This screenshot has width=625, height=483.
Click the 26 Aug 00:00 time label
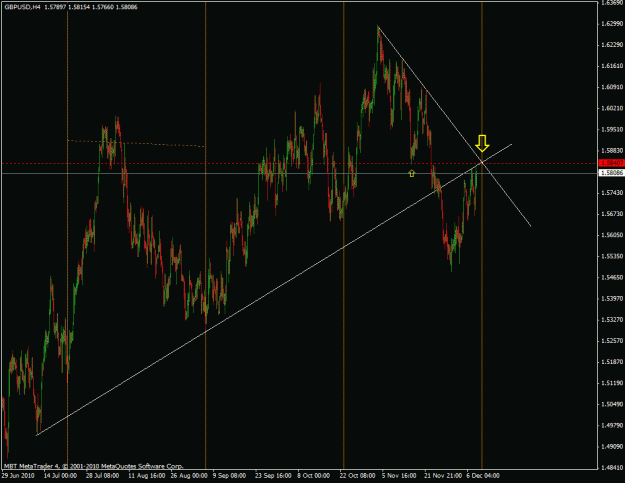(x=189, y=475)
